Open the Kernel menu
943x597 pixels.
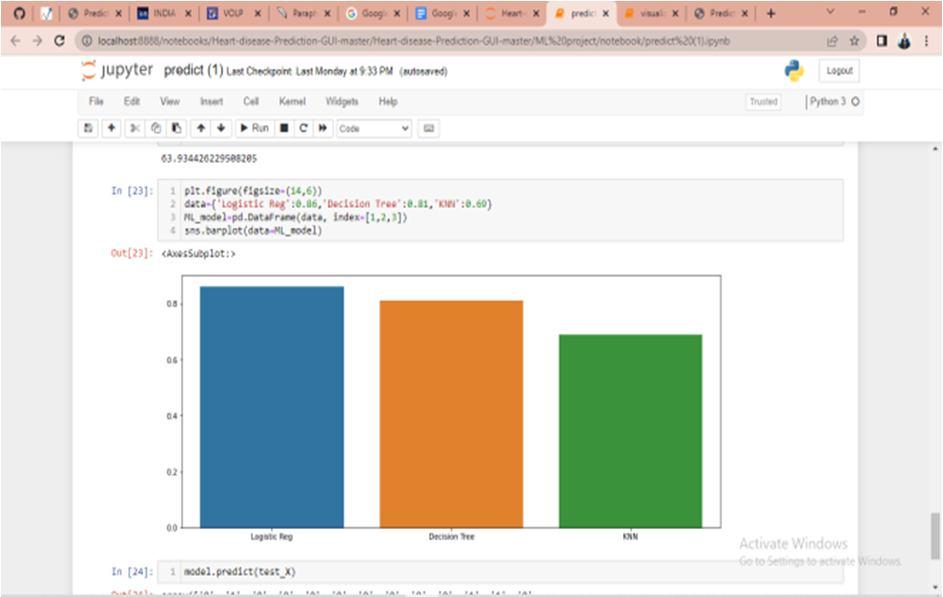292,101
